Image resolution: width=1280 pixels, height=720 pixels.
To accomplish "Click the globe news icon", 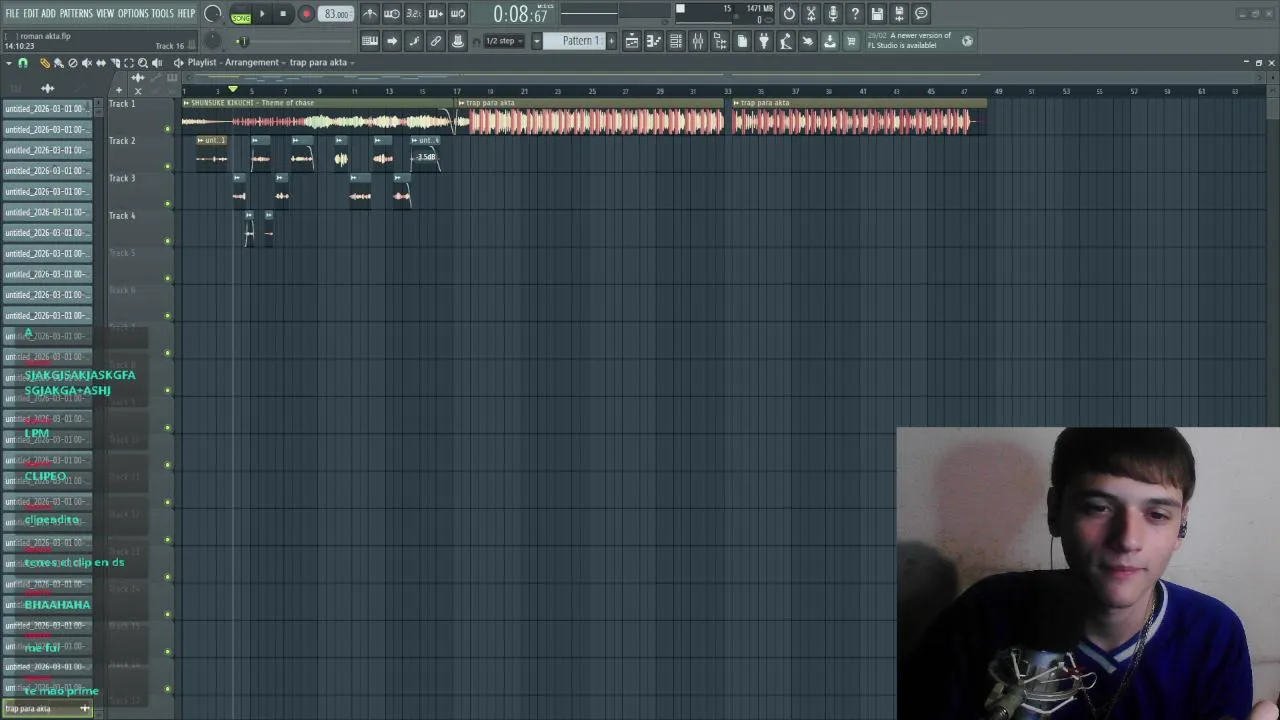I will pyautogui.click(x=967, y=41).
